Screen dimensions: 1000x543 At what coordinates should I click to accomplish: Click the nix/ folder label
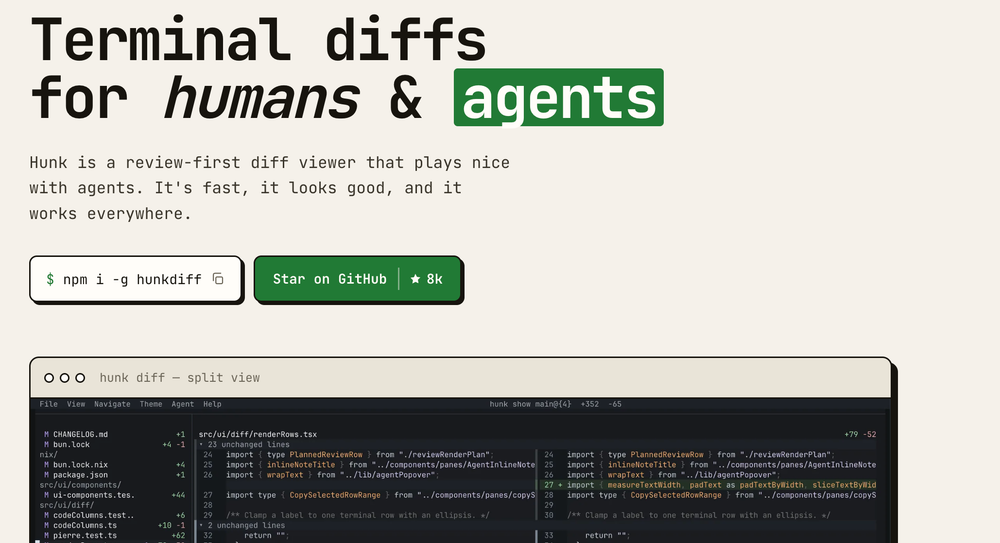[48, 455]
